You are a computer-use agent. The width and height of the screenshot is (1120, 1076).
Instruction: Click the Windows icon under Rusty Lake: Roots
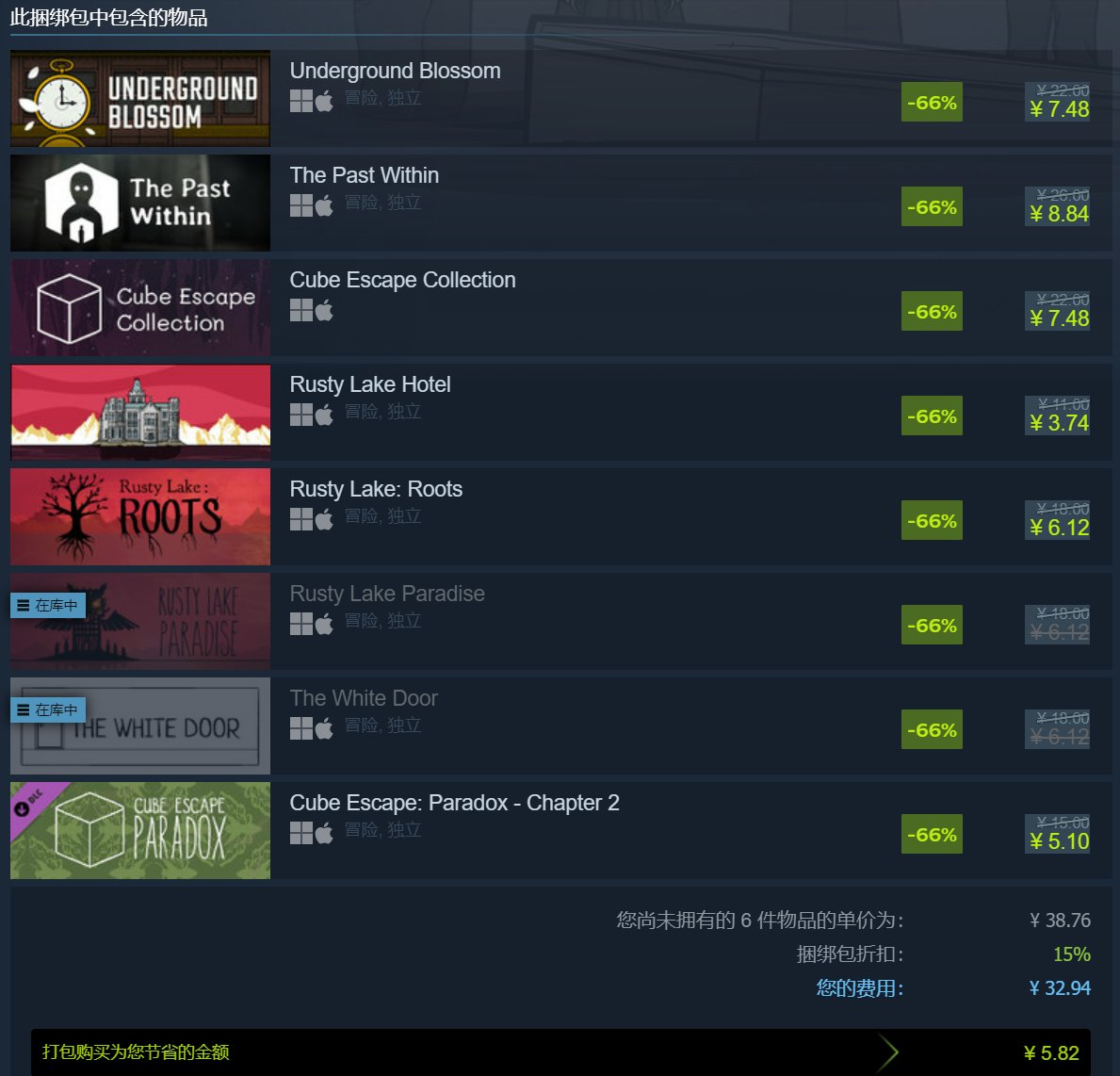300,519
